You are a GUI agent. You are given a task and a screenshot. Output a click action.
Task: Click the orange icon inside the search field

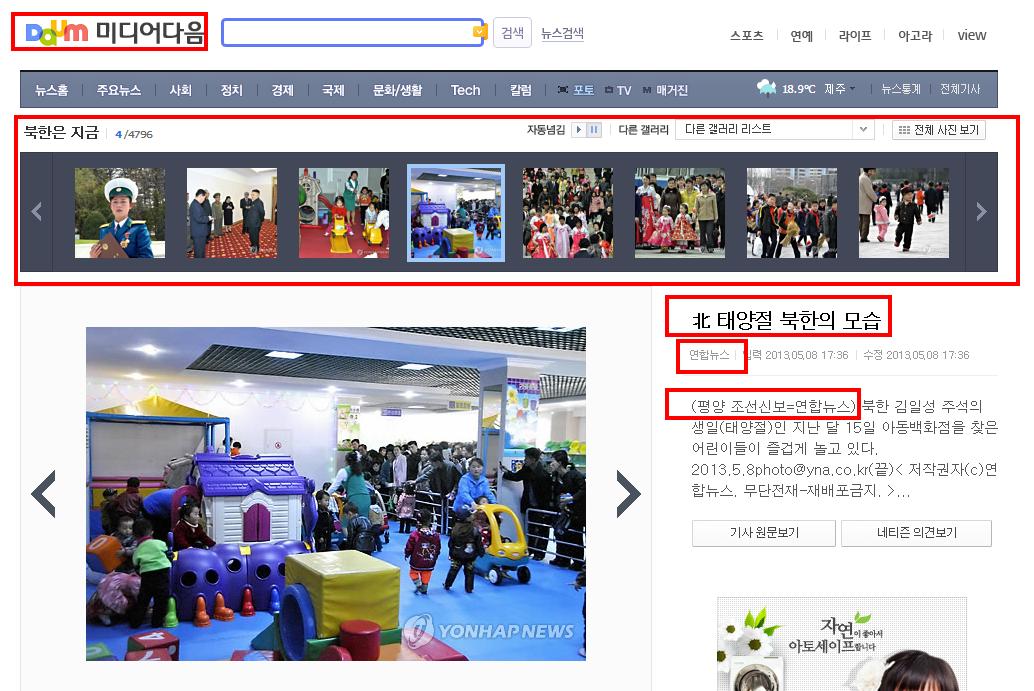click(479, 32)
